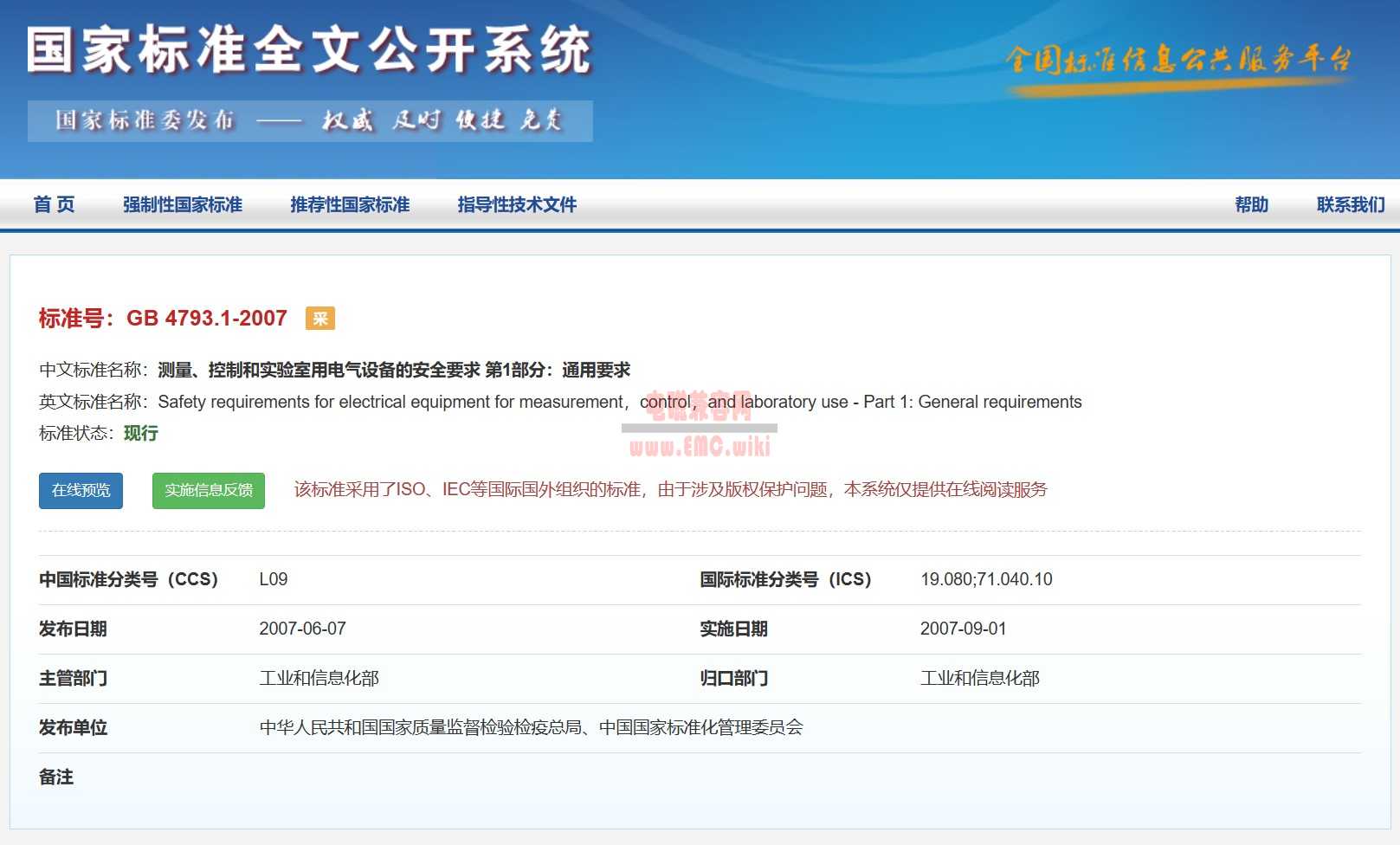
Task: Open the 帮助 help menu item
Action: [x=1252, y=205]
